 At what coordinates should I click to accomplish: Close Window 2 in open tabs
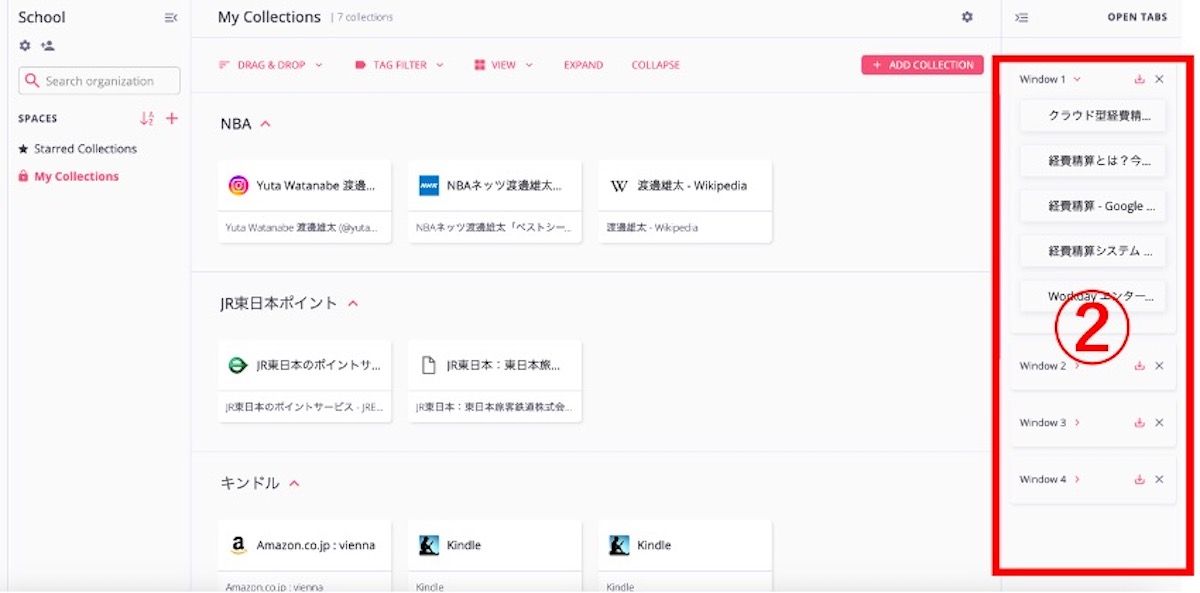tap(1159, 366)
